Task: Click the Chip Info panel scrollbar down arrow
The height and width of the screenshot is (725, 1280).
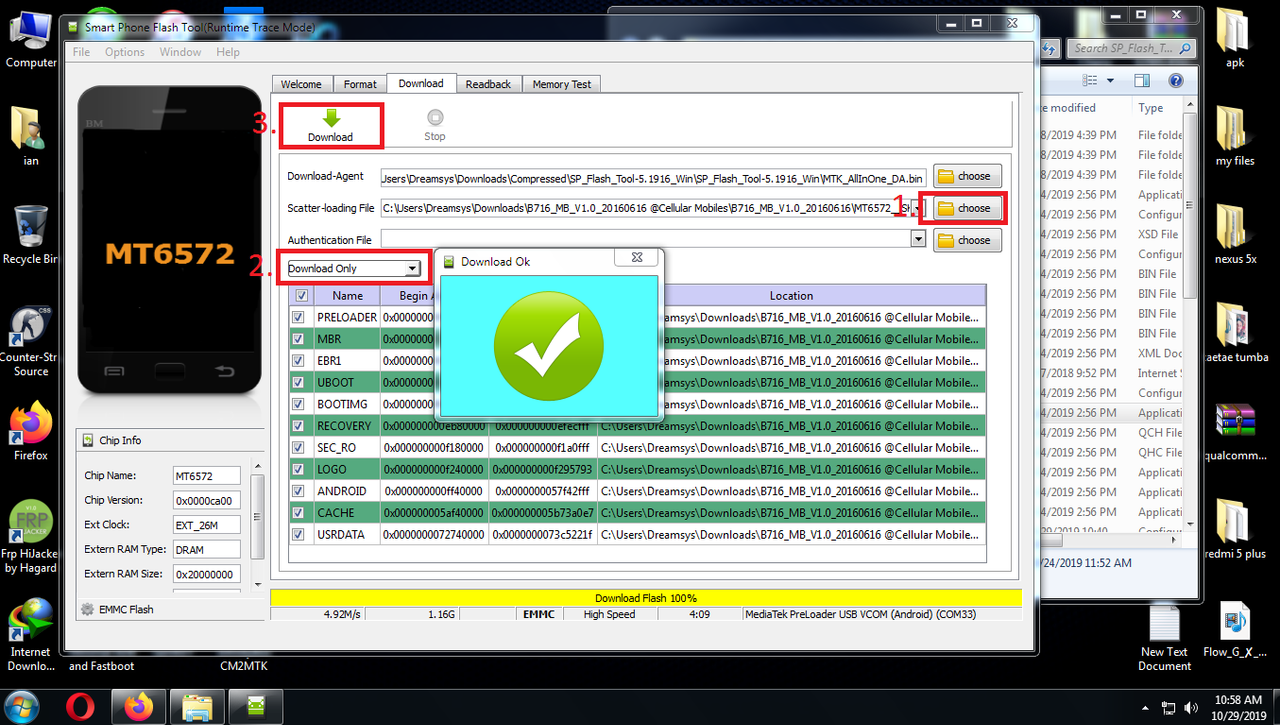Action: click(259, 583)
